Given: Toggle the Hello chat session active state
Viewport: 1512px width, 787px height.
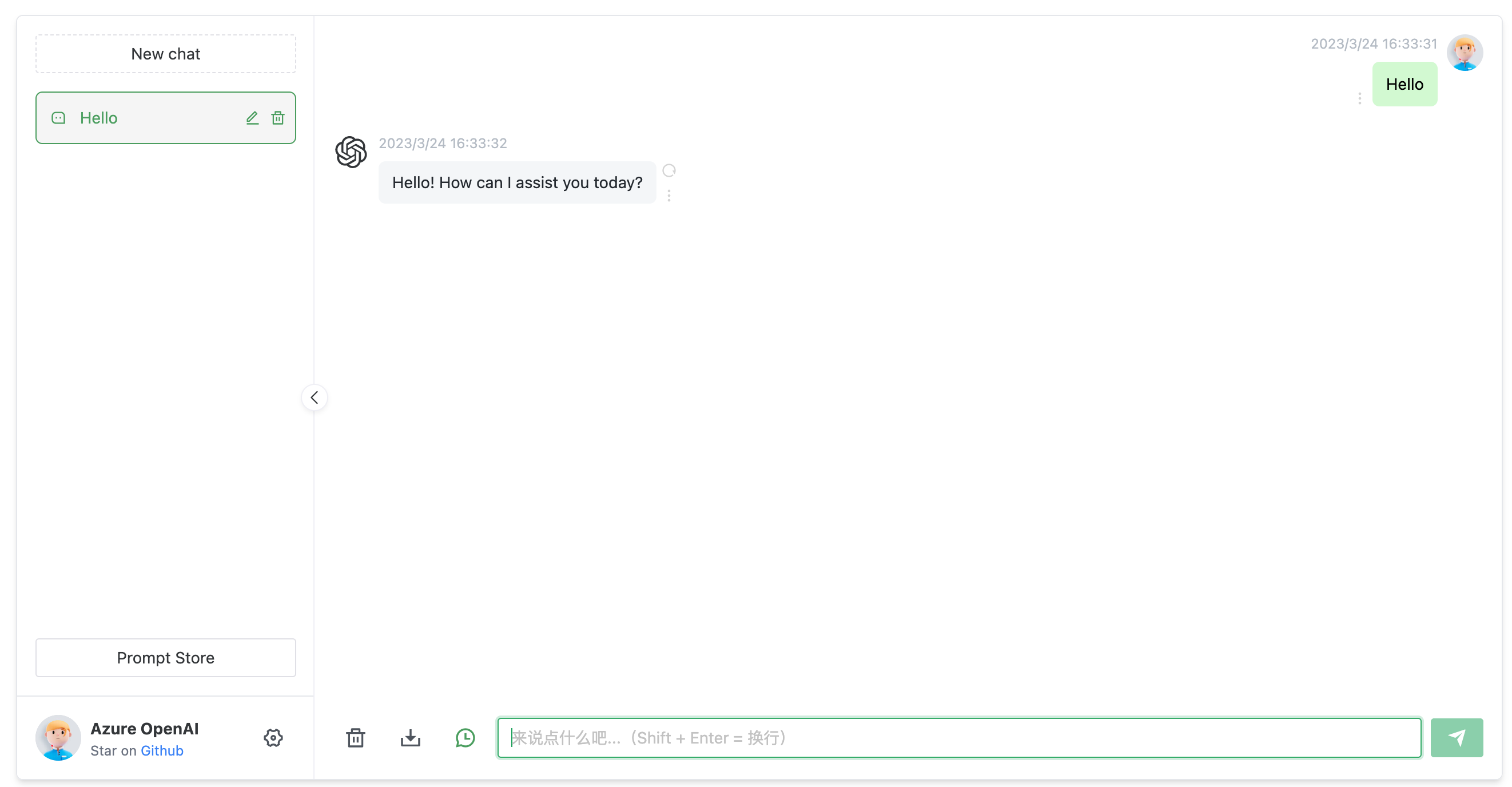Looking at the screenshot, I should tap(165, 117).
